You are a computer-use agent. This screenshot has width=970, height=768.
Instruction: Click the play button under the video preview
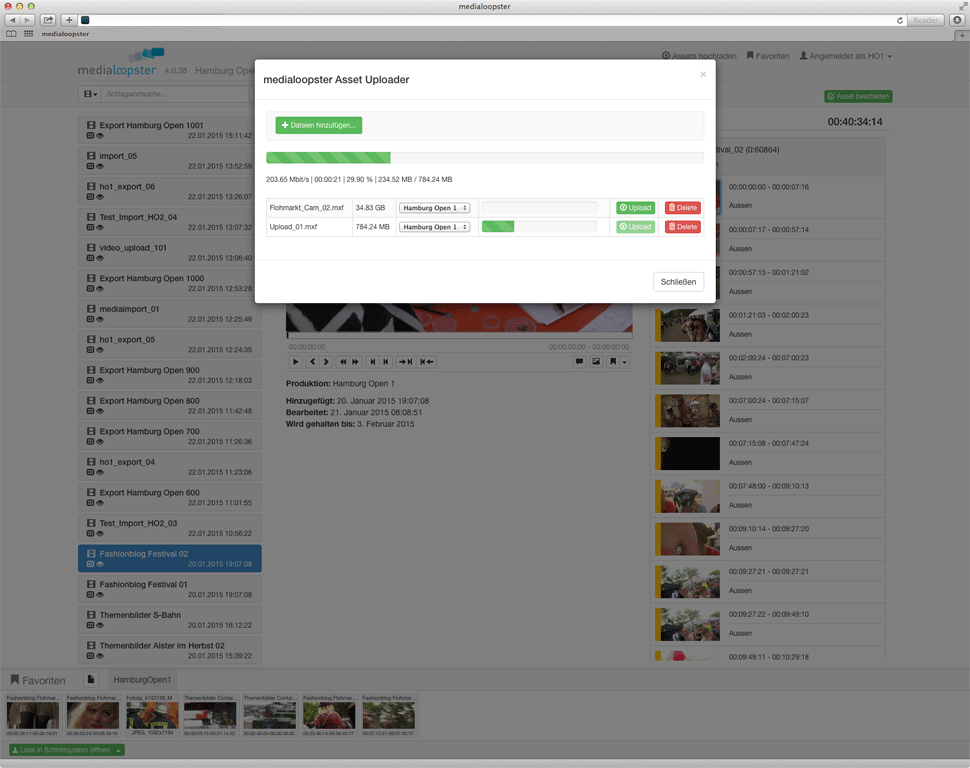pos(295,362)
